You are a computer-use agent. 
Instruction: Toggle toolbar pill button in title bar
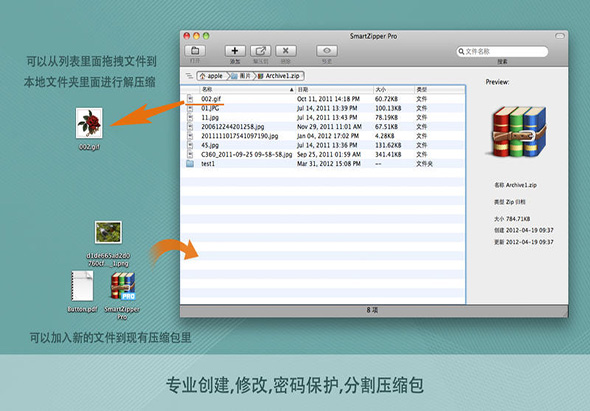click(560, 36)
